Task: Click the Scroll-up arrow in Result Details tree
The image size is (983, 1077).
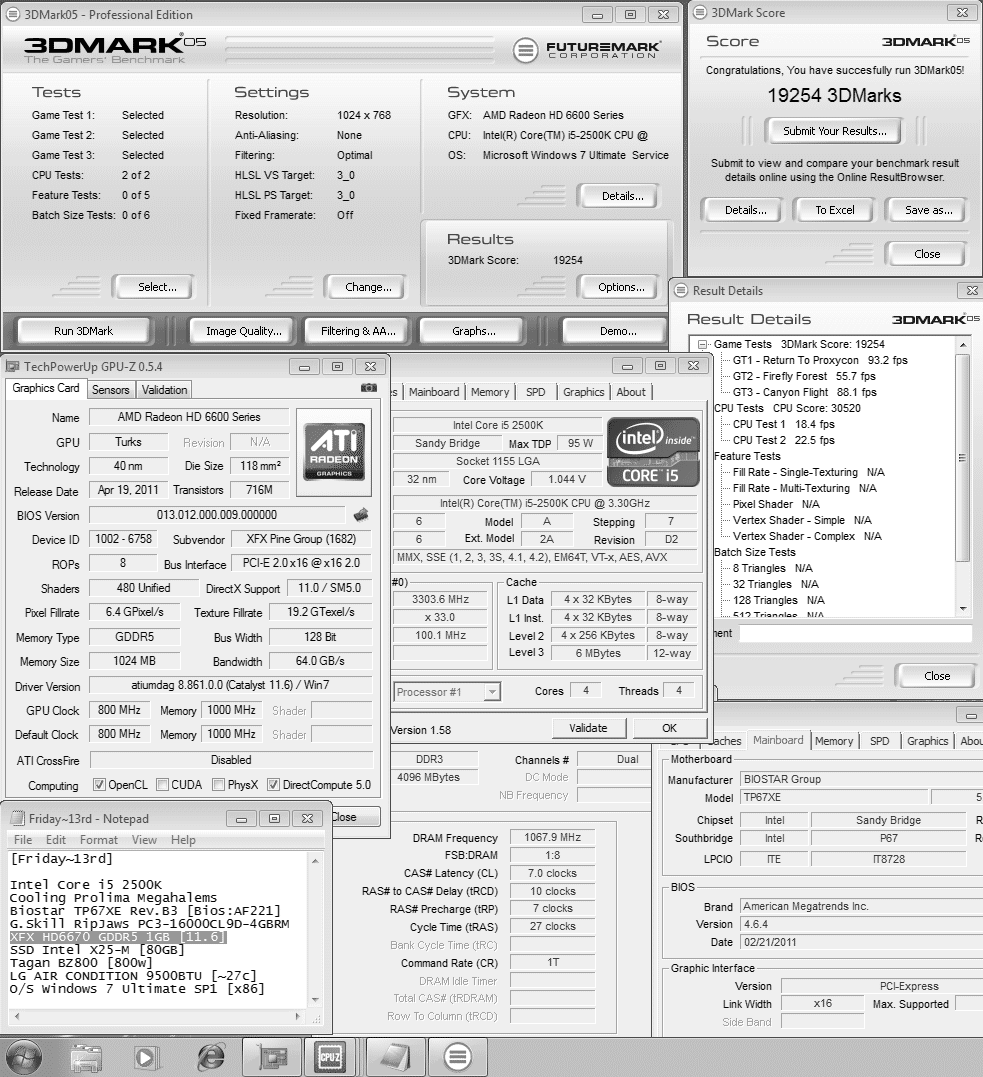Action: (963, 343)
